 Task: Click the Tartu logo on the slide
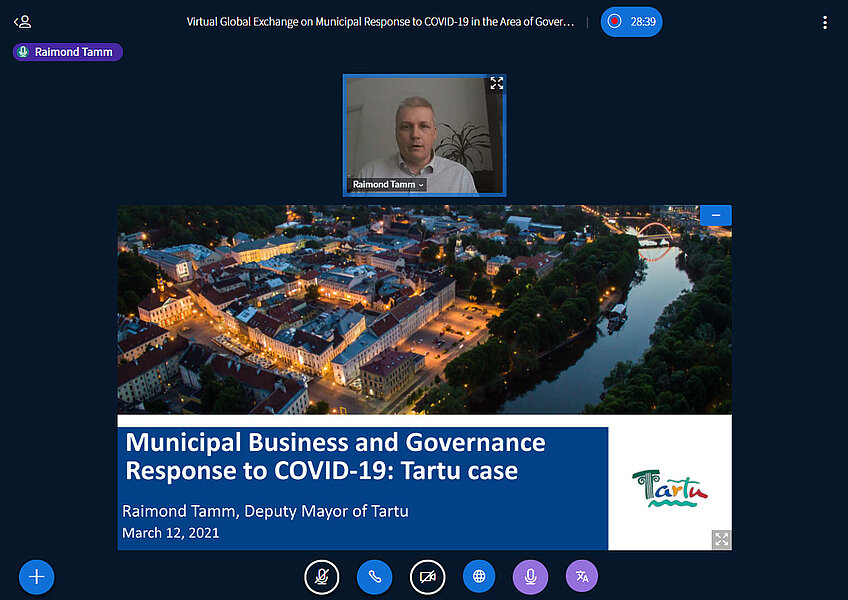tap(670, 488)
